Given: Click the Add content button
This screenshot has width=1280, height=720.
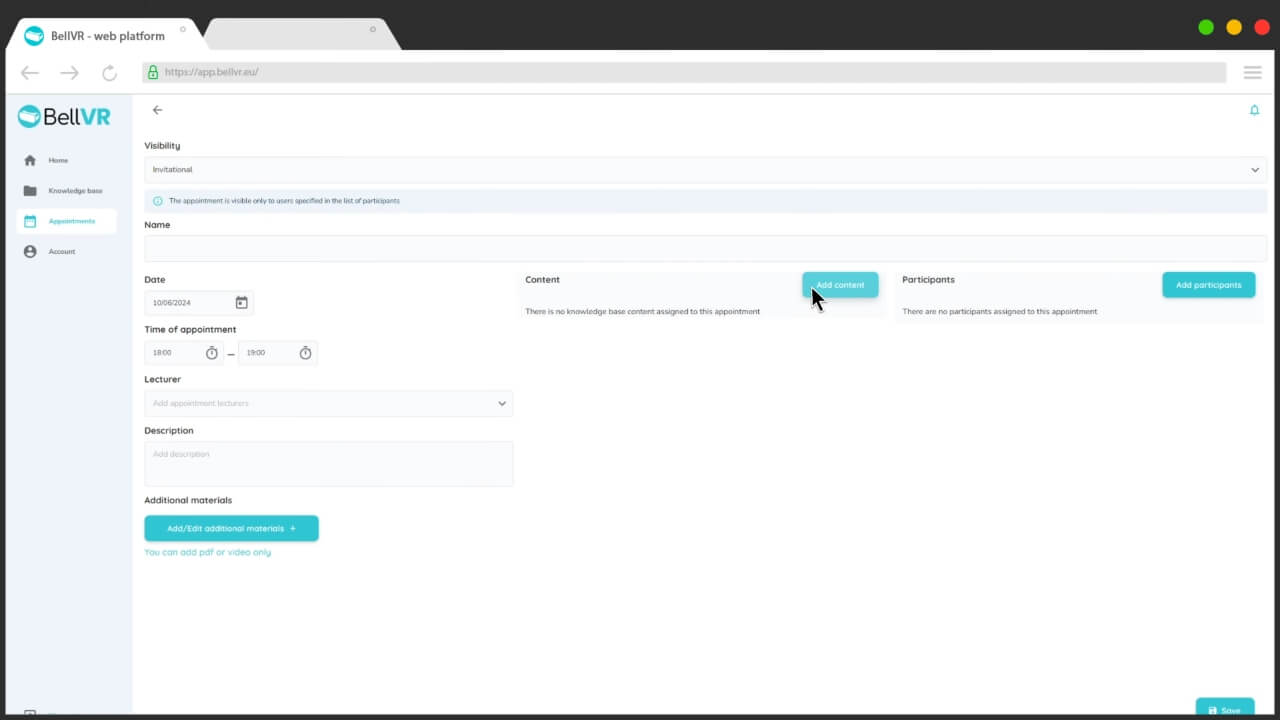Looking at the screenshot, I should (840, 285).
